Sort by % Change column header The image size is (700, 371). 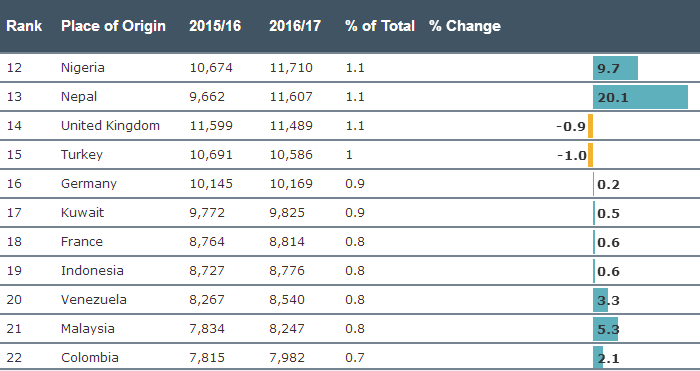(465, 26)
